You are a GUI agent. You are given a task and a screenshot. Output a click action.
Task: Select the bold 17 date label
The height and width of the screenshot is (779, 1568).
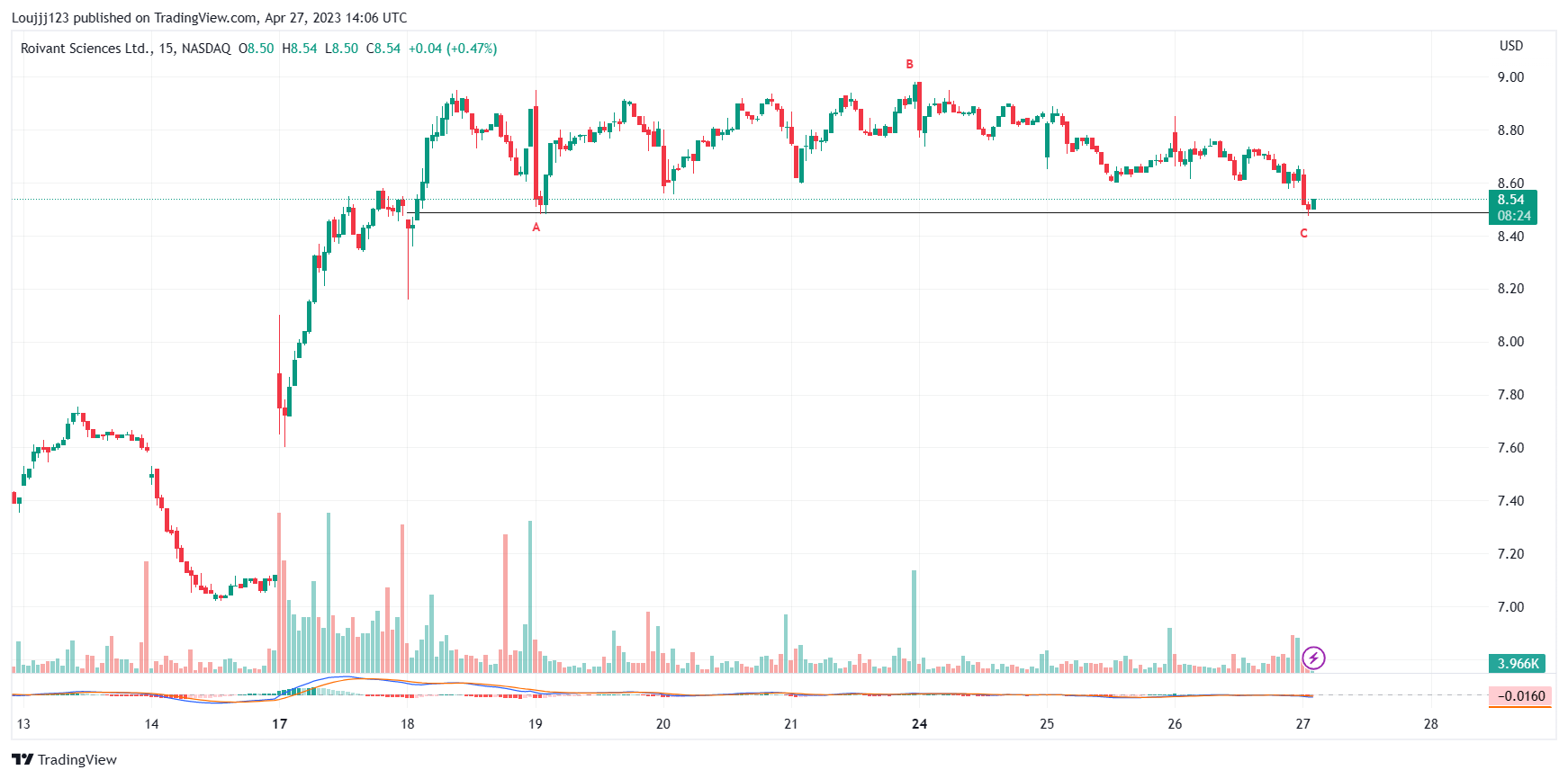pyautogui.click(x=280, y=724)
